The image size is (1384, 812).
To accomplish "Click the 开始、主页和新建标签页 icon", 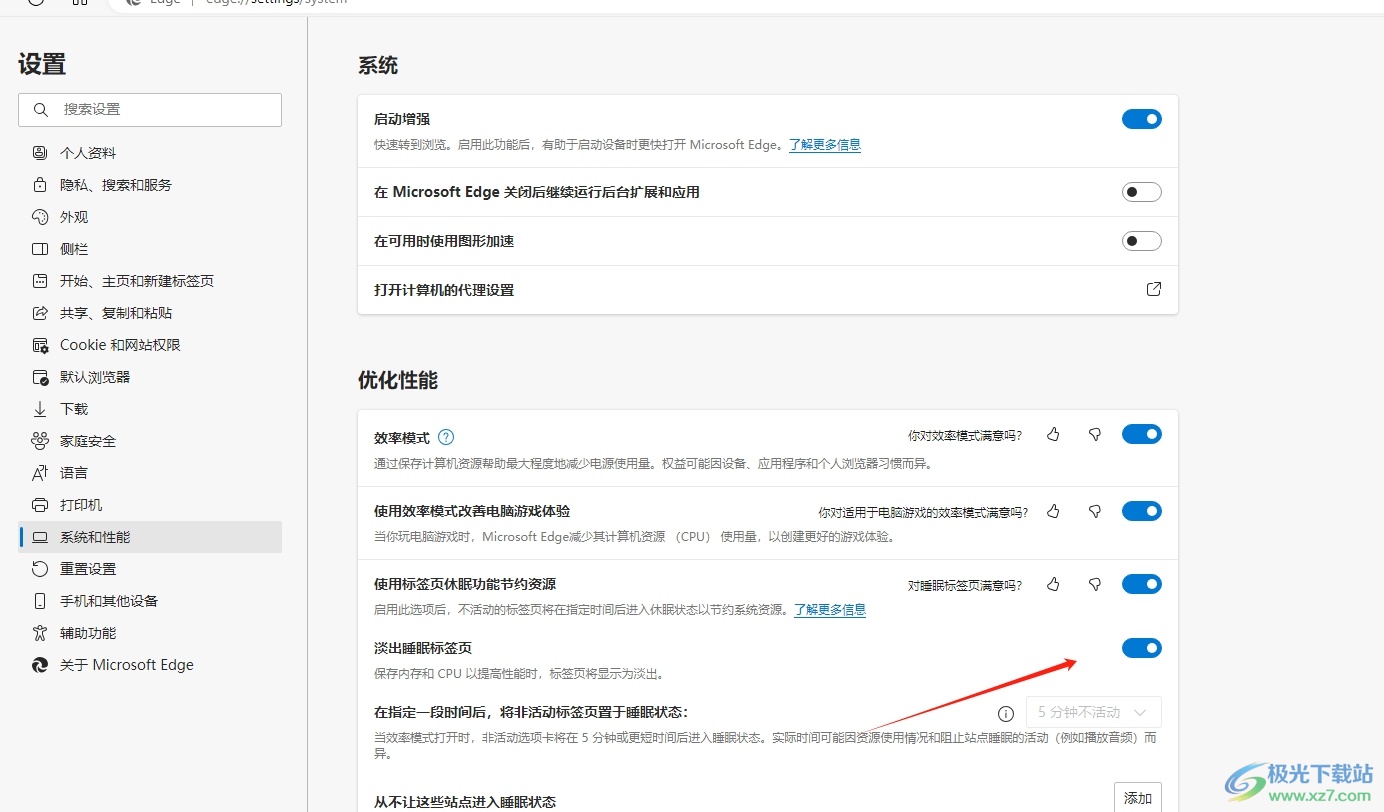I will click(x=40, y=281).
